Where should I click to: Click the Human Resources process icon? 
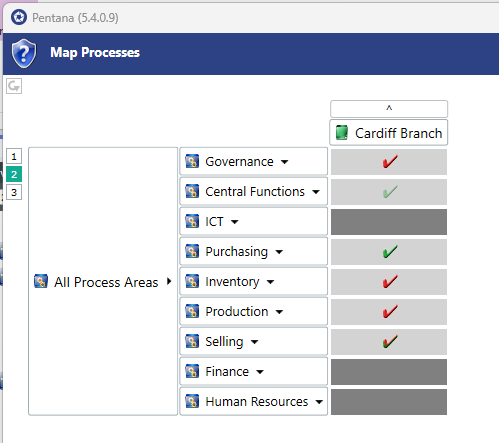click(x=192, y=401)
